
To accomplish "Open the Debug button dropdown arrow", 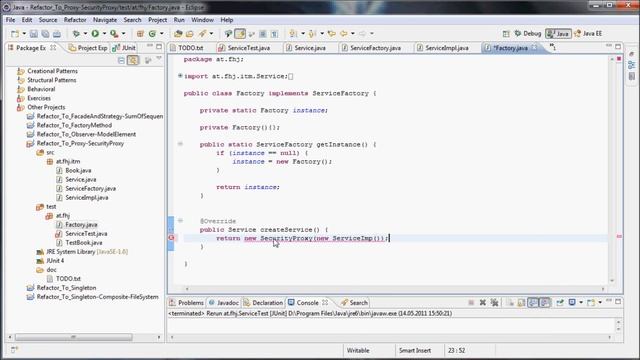I will [x=85, y=33].
